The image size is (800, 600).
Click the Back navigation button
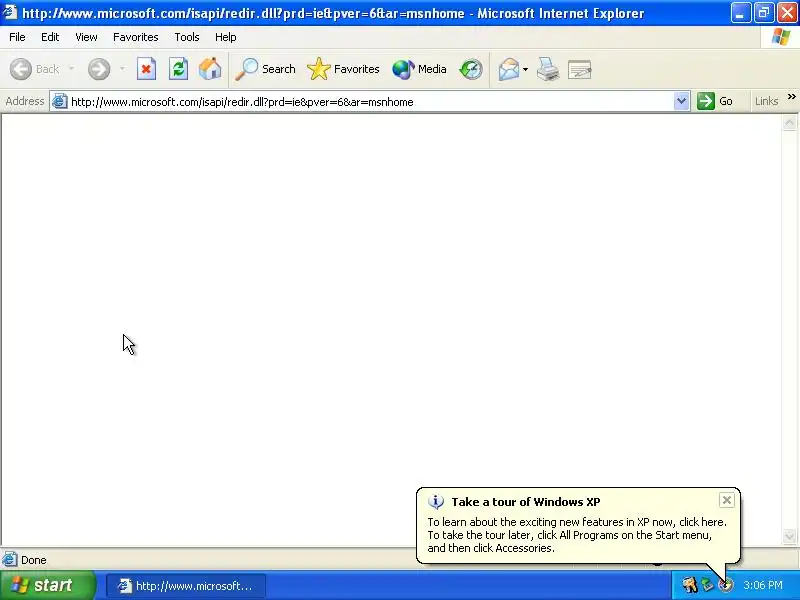(x=35, y=69)
